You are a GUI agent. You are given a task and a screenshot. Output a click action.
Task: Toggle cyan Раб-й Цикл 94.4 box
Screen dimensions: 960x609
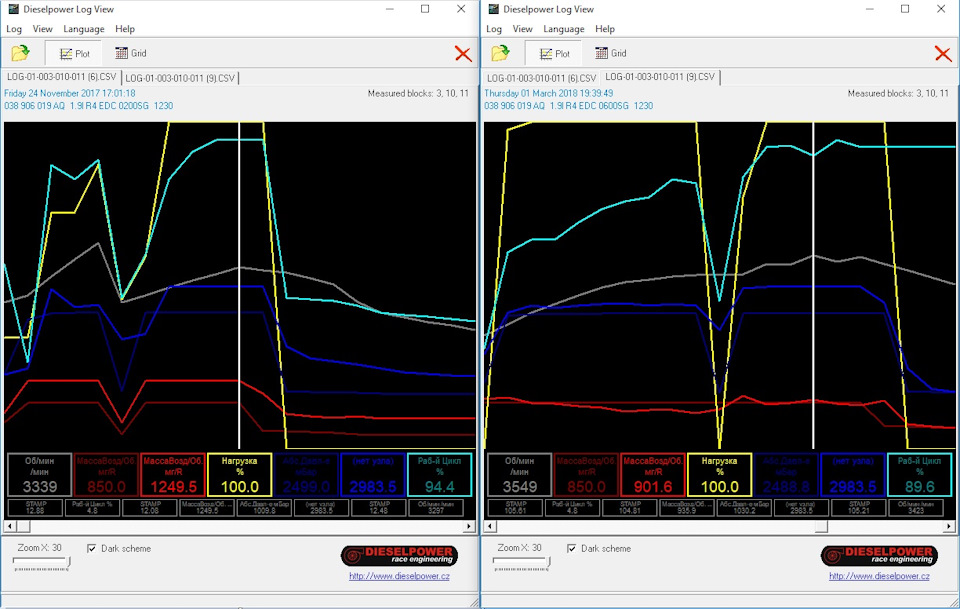tap(440, 474)
